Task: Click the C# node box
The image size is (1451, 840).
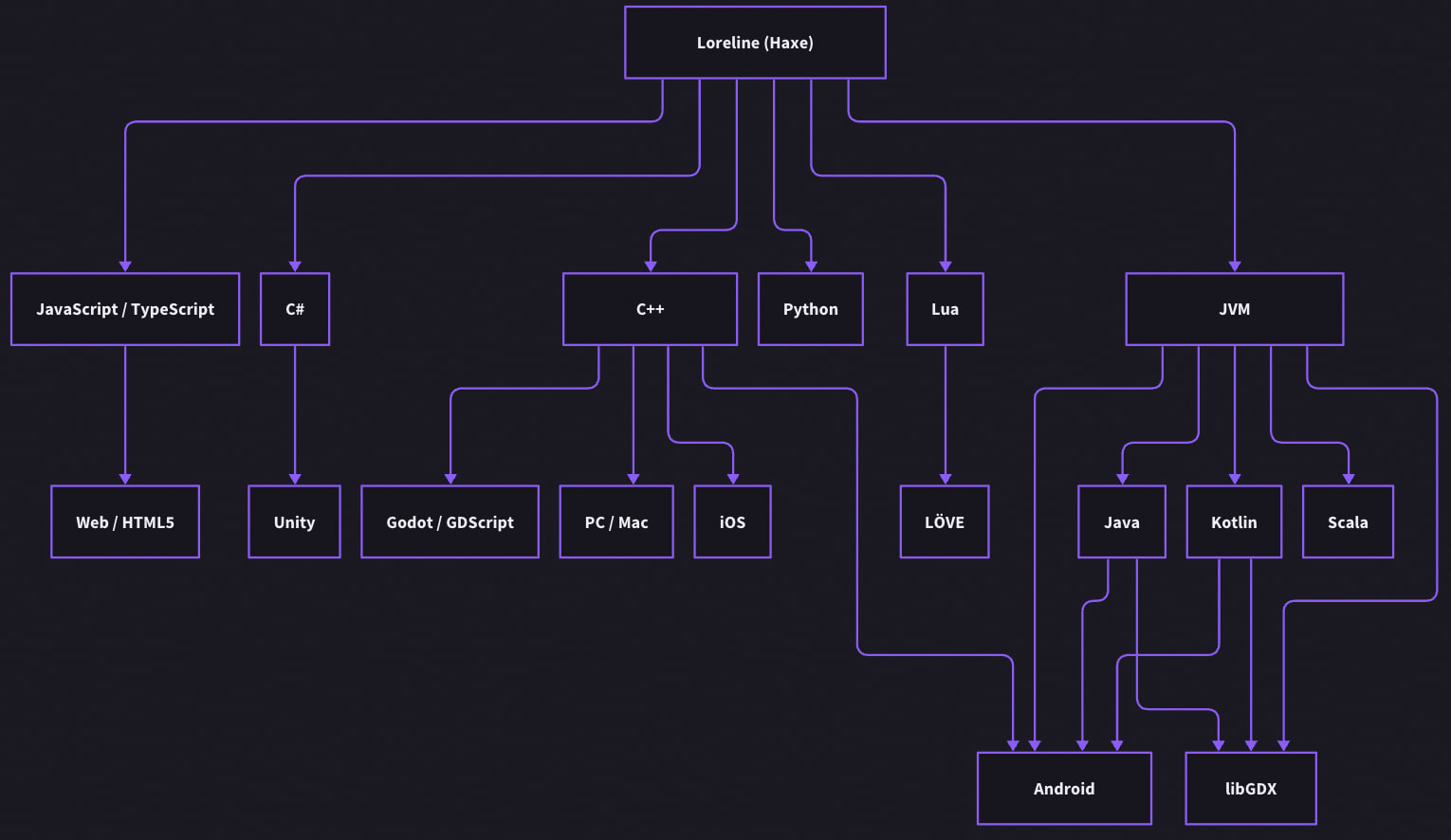Action: point(295,309)
